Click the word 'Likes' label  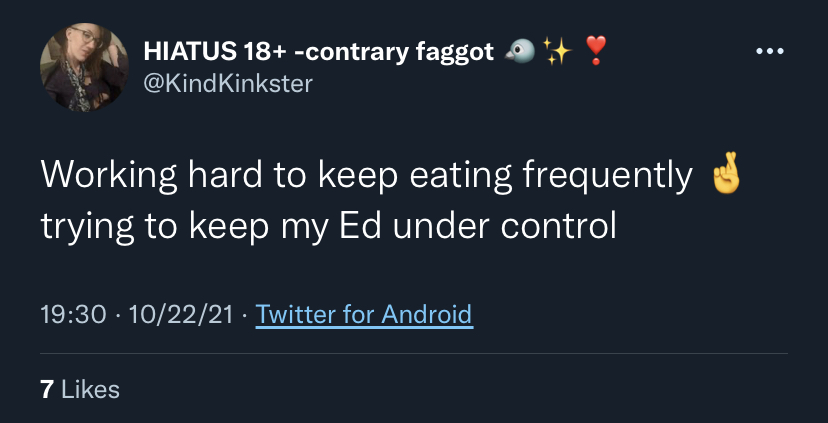pyautogui.click(x=91, y=390)
